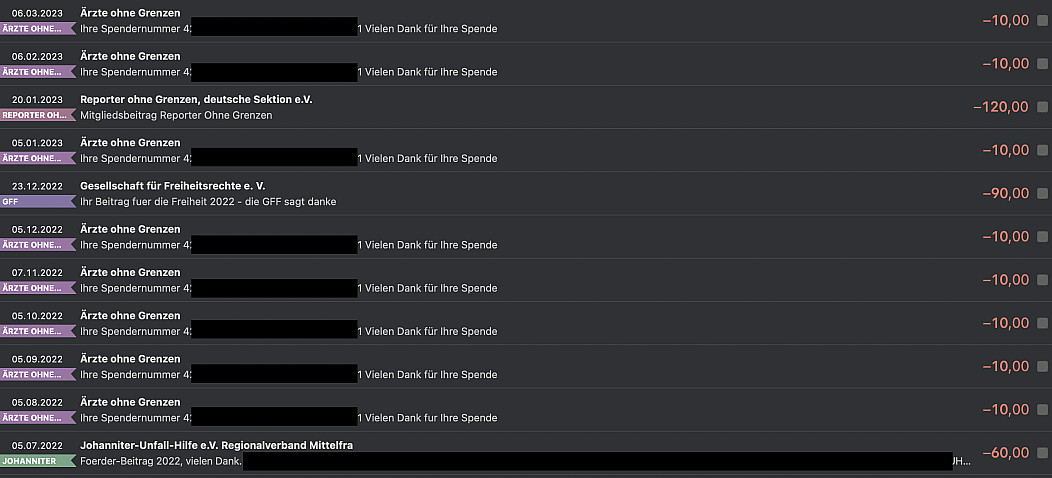This screenshot has width=1052, height=478.
Task: Click the ÄRZTE OHNE... tag under 06.02.2023
Action: [36, 72]
